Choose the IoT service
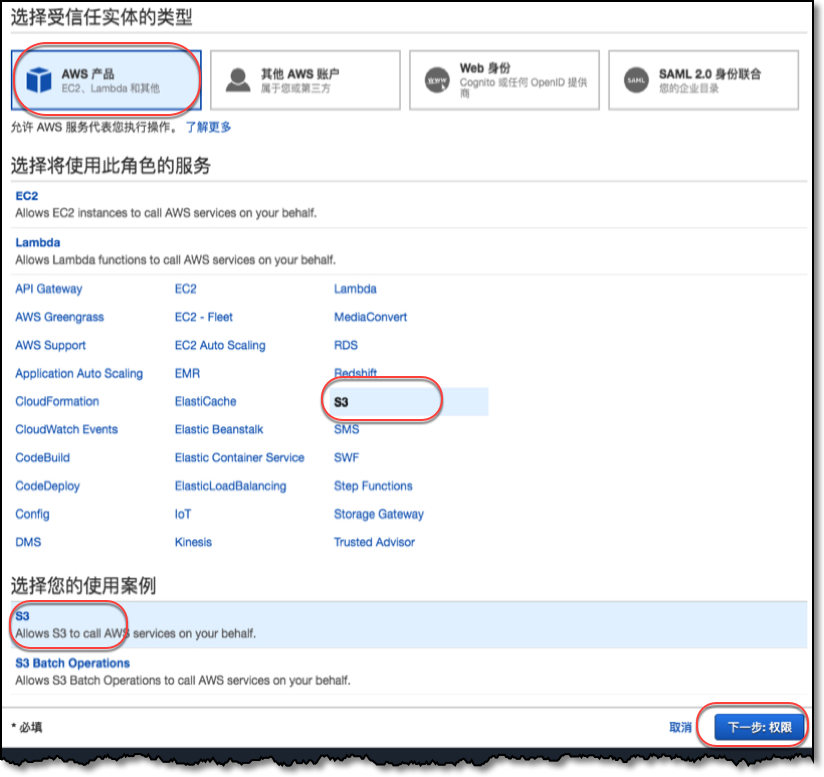824x777 pixels. tap(183, 514)
